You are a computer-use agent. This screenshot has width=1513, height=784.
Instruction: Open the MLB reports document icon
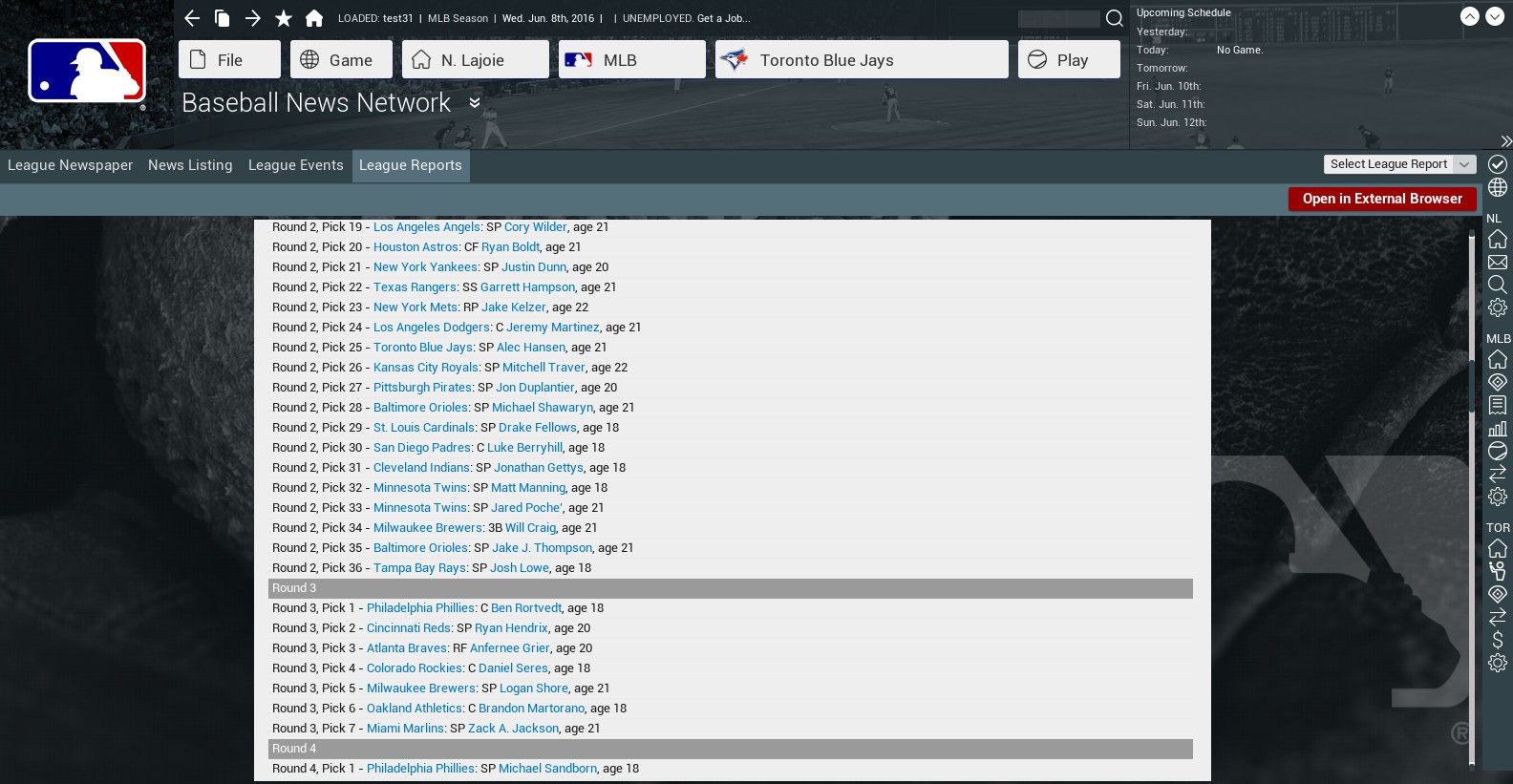click(1498, 405)
